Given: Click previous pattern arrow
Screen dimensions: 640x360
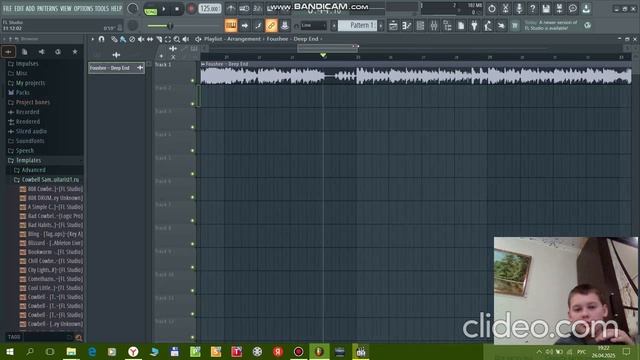Looking at the screenshot, I should [x=334, y=26].
